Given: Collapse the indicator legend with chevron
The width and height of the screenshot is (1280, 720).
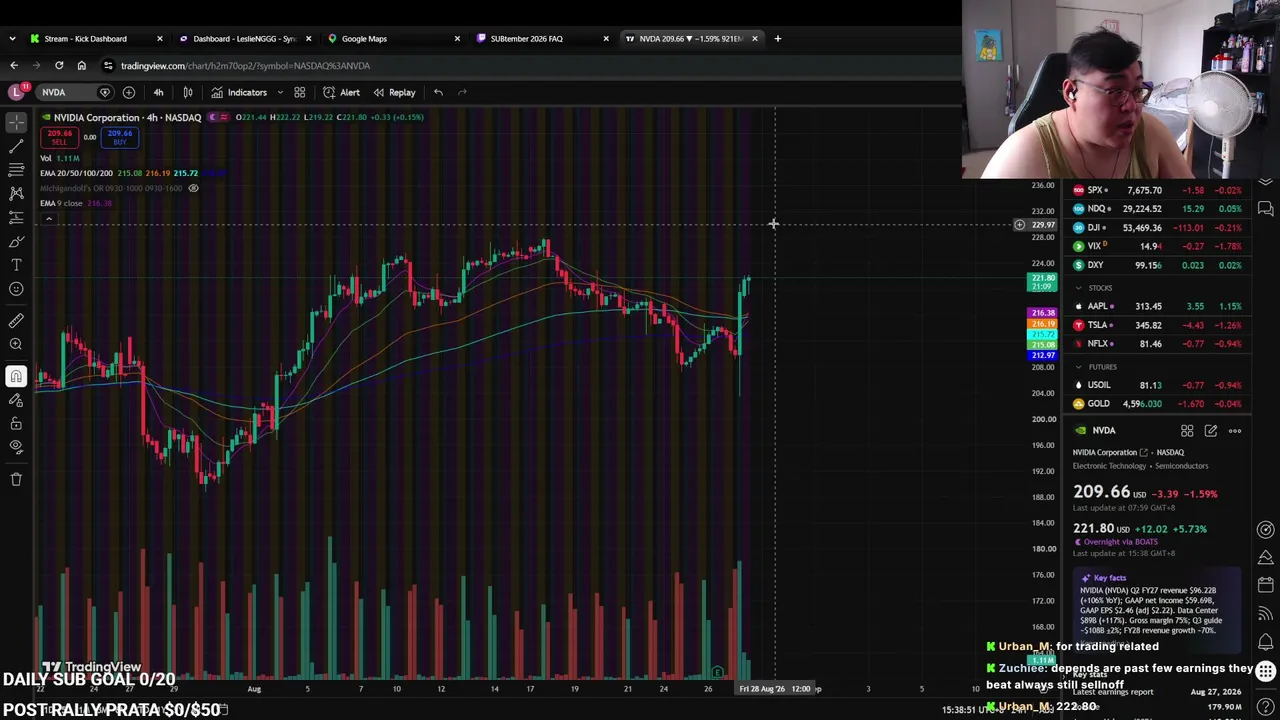Looking at the screenshot, I should [48, 218].
